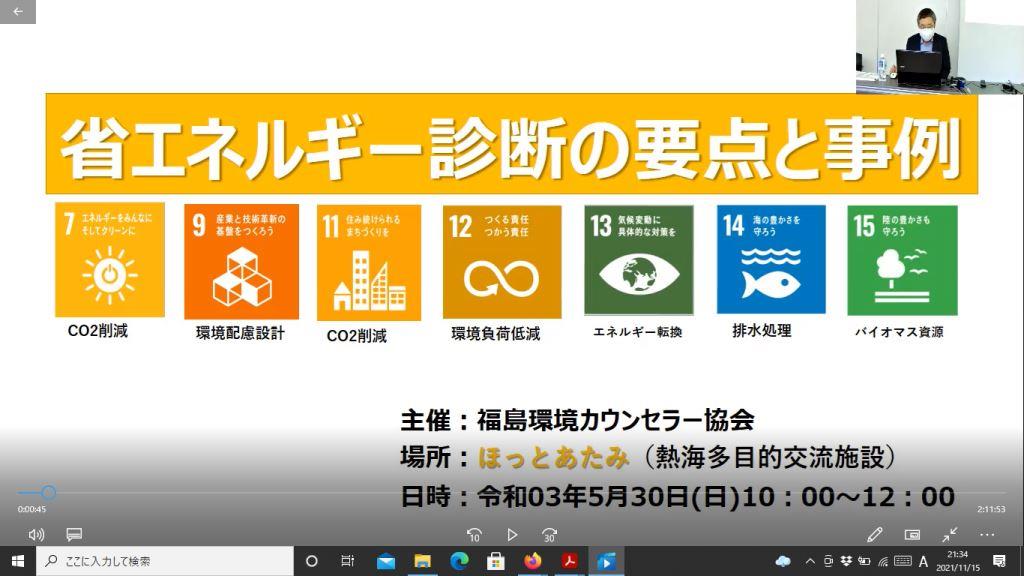Exit full screen mode
Image resolution: width=1024 pixels, height=576 pixels.
tap(950, 535)
